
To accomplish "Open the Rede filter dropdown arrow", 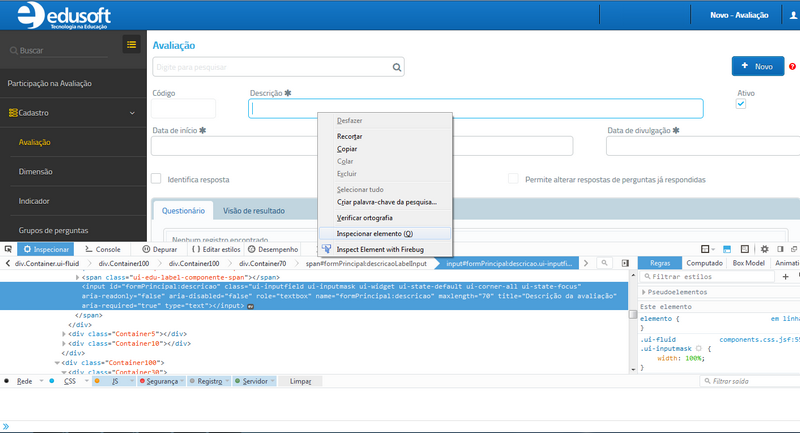I will 41,381.
